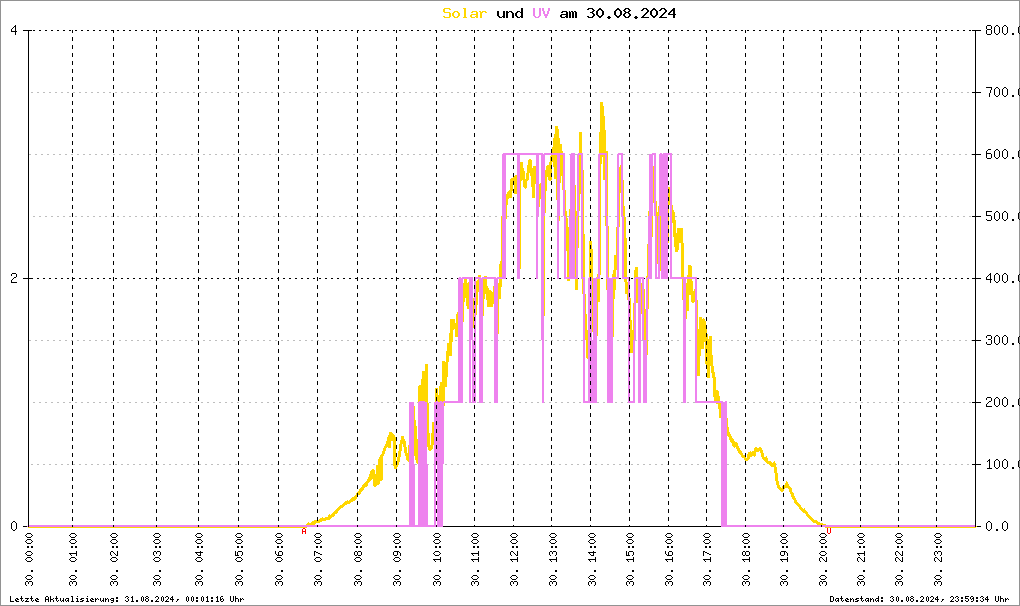
Task: Click the right axis value 400.0
Action: click(1002, 278)
